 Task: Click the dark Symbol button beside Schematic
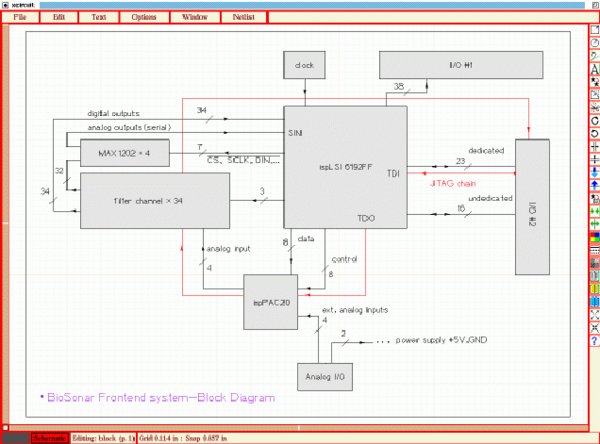[15, 438]
